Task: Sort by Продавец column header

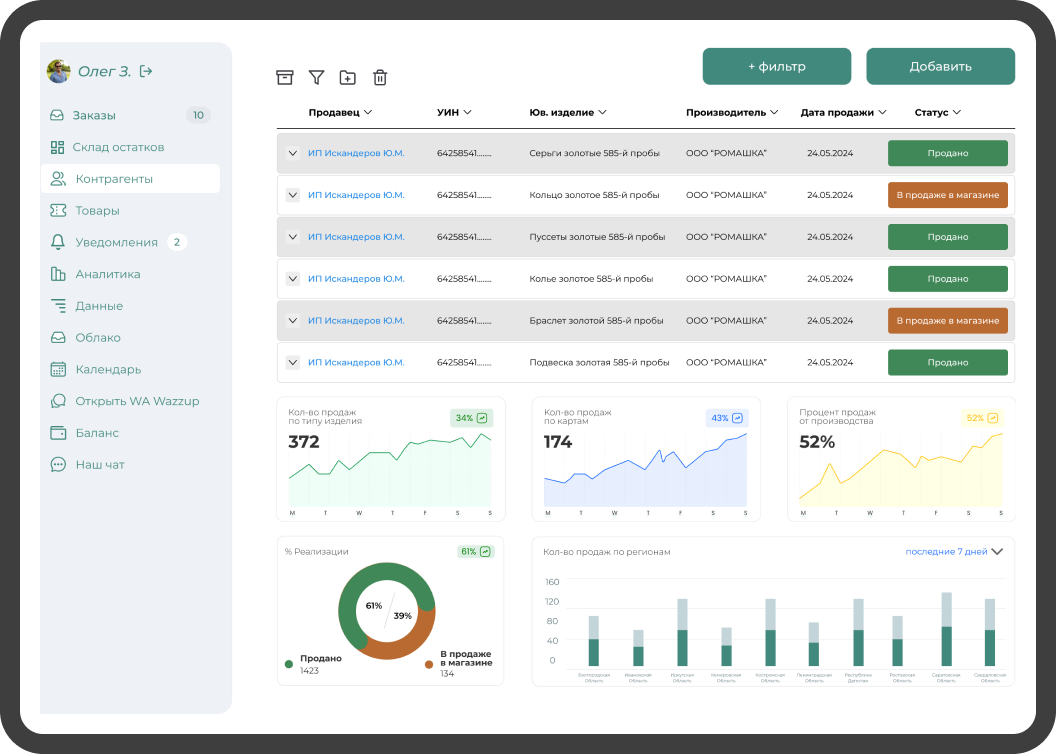Action: point(340,113)
